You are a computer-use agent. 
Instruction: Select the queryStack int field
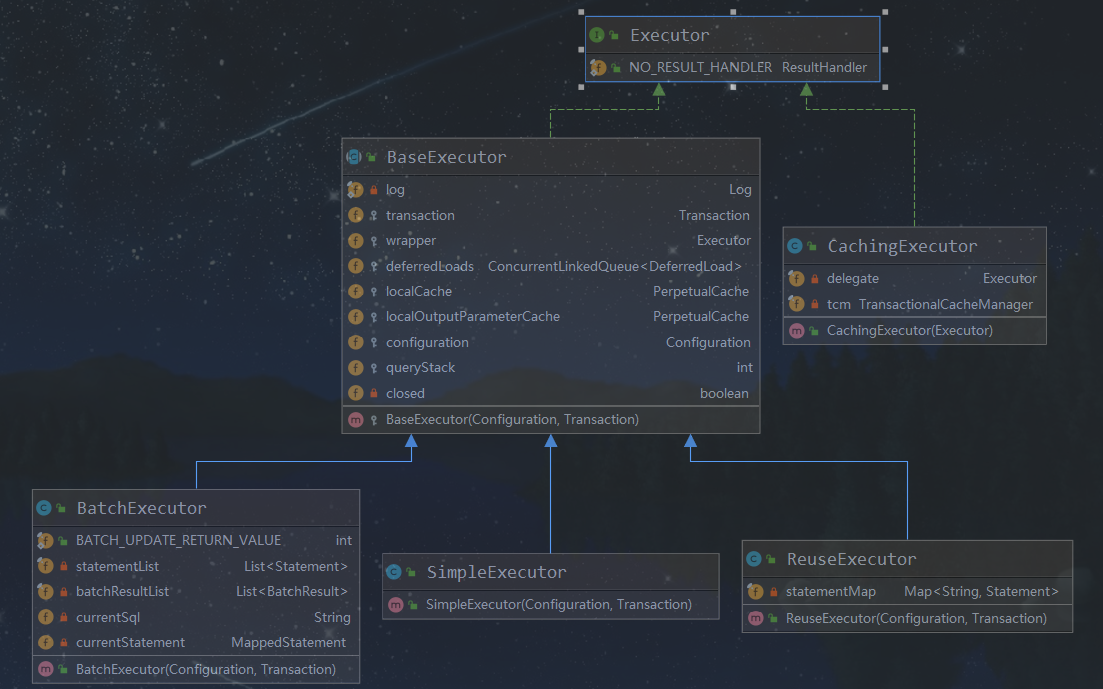coord(420,367)
